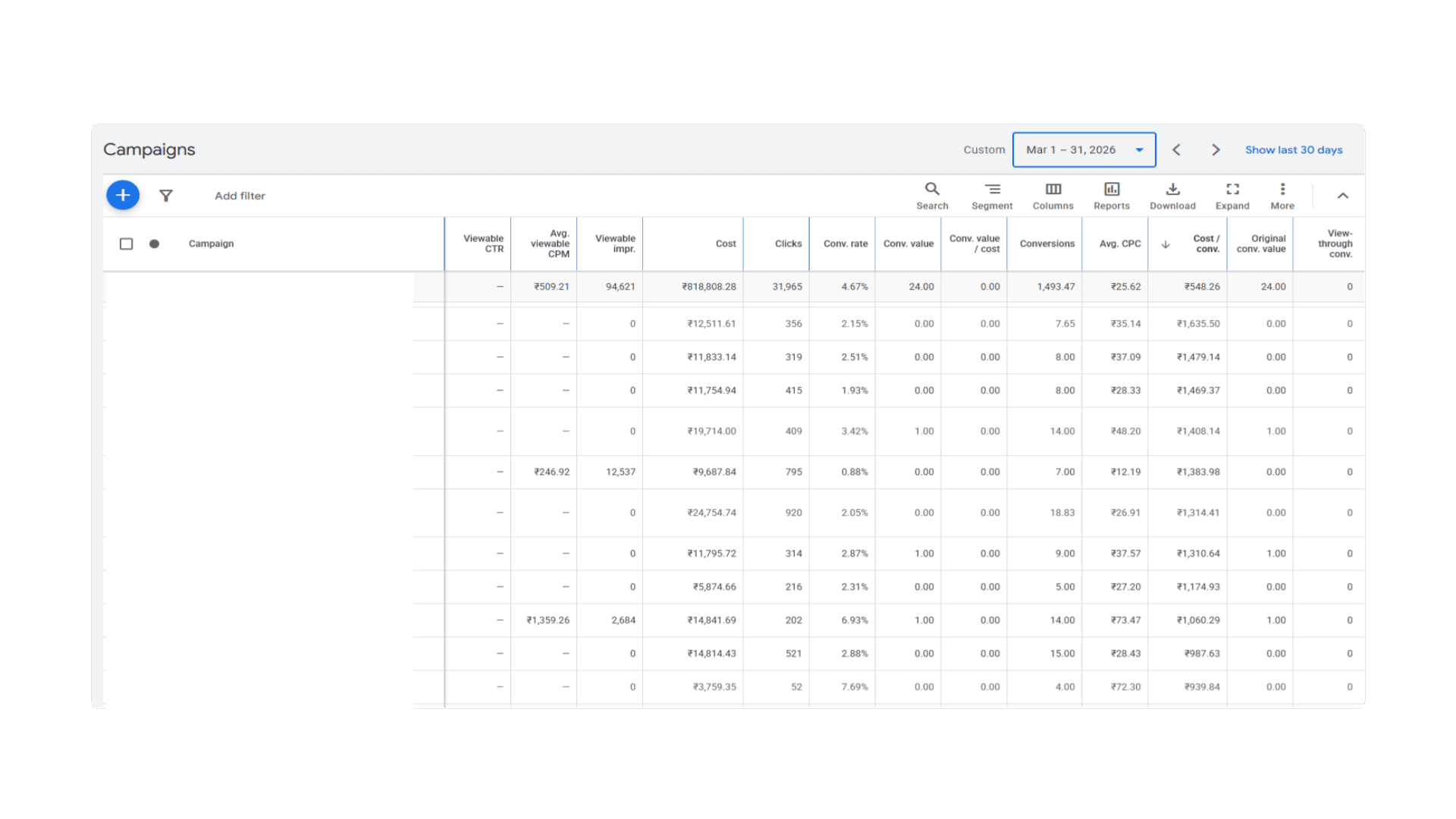The height and width of the screenshot is (819, 1456).
Task: Expand the table to full screen
Action: [x=1232, y=196]
